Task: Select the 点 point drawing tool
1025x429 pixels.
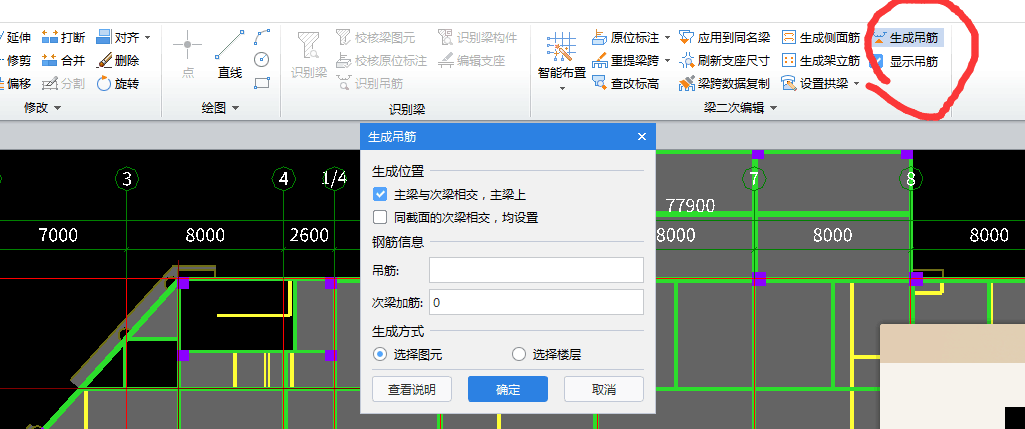Action: tap(188, 54)
